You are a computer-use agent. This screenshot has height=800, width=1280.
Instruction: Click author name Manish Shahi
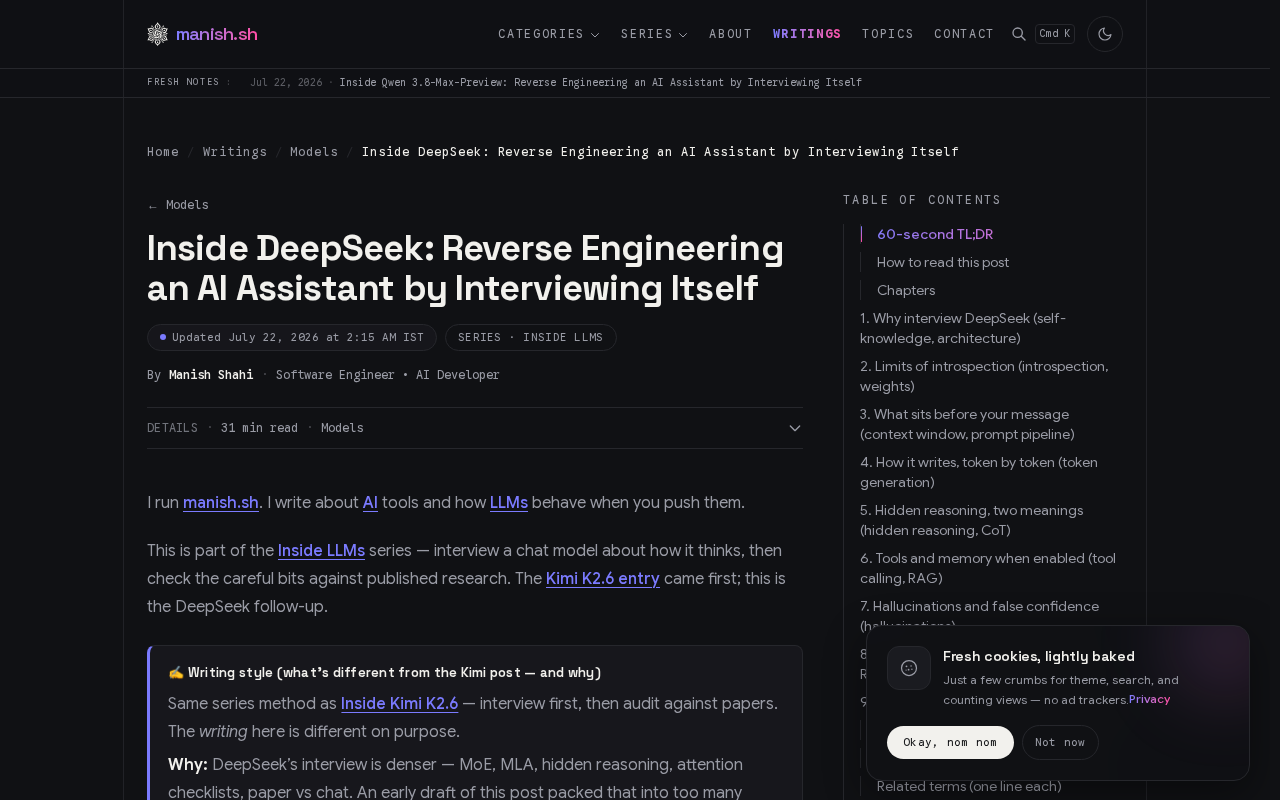point(211,375)
